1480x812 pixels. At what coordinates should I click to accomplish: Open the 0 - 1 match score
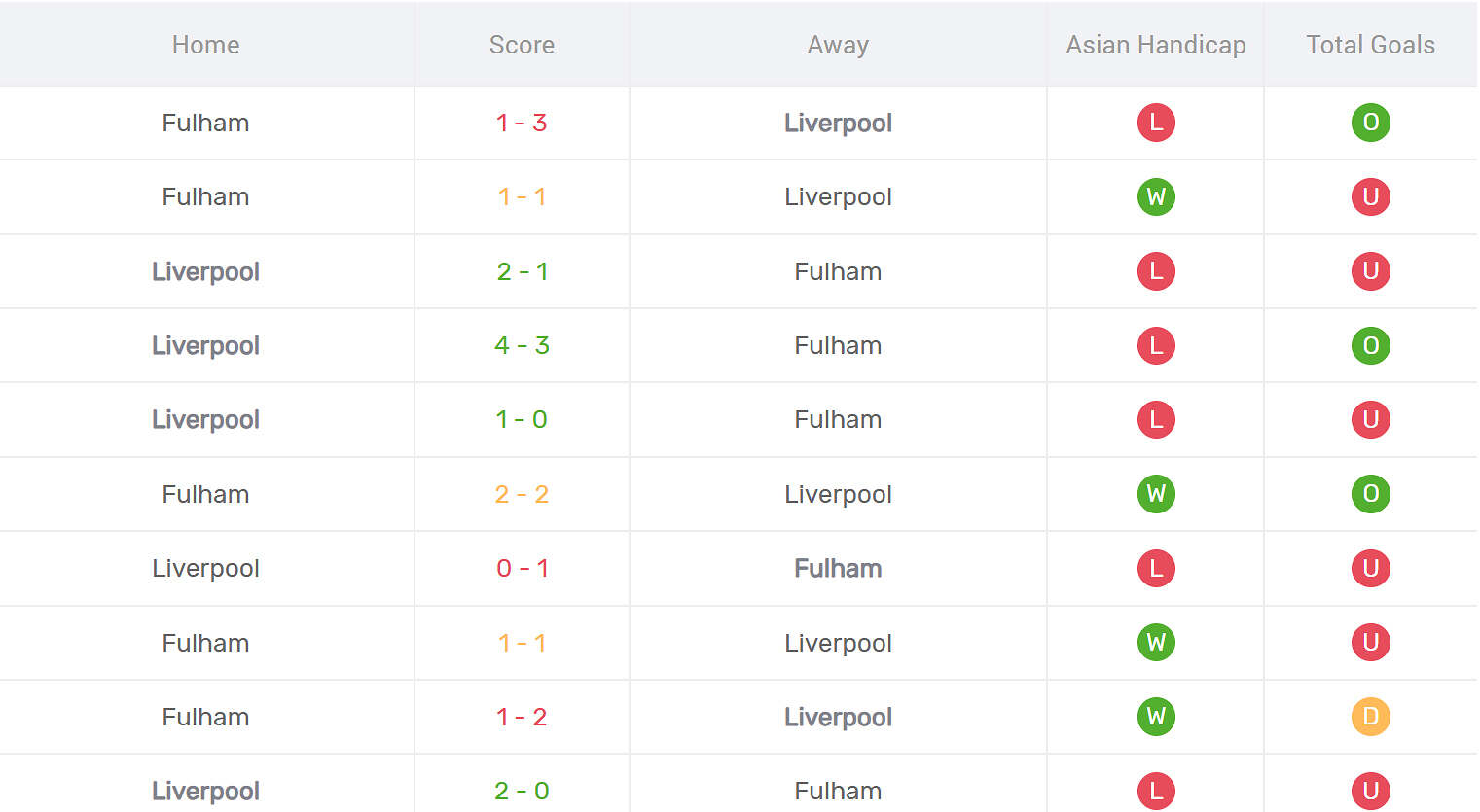[x=522, y=568]
